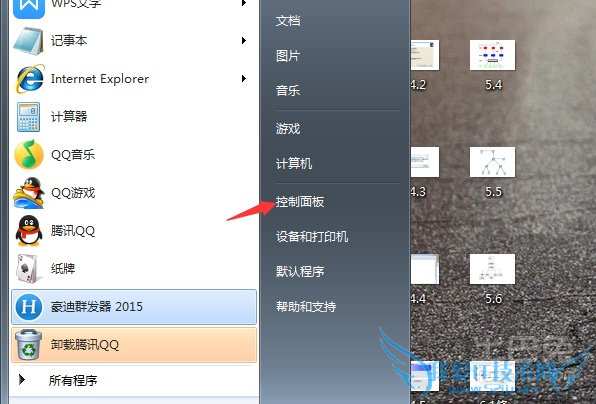Open 控制面板 from the Start menu
This screenshot has height=404, width=596.
(300, 202)
